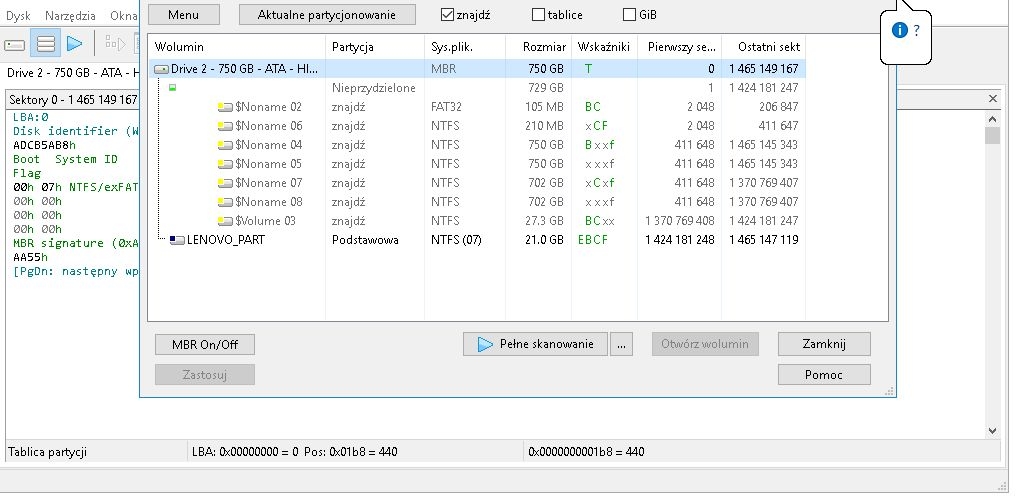Viewport: 1022px width, 498px height.
Task: Click the blue play scan toolbar icon
Action: 74,44
